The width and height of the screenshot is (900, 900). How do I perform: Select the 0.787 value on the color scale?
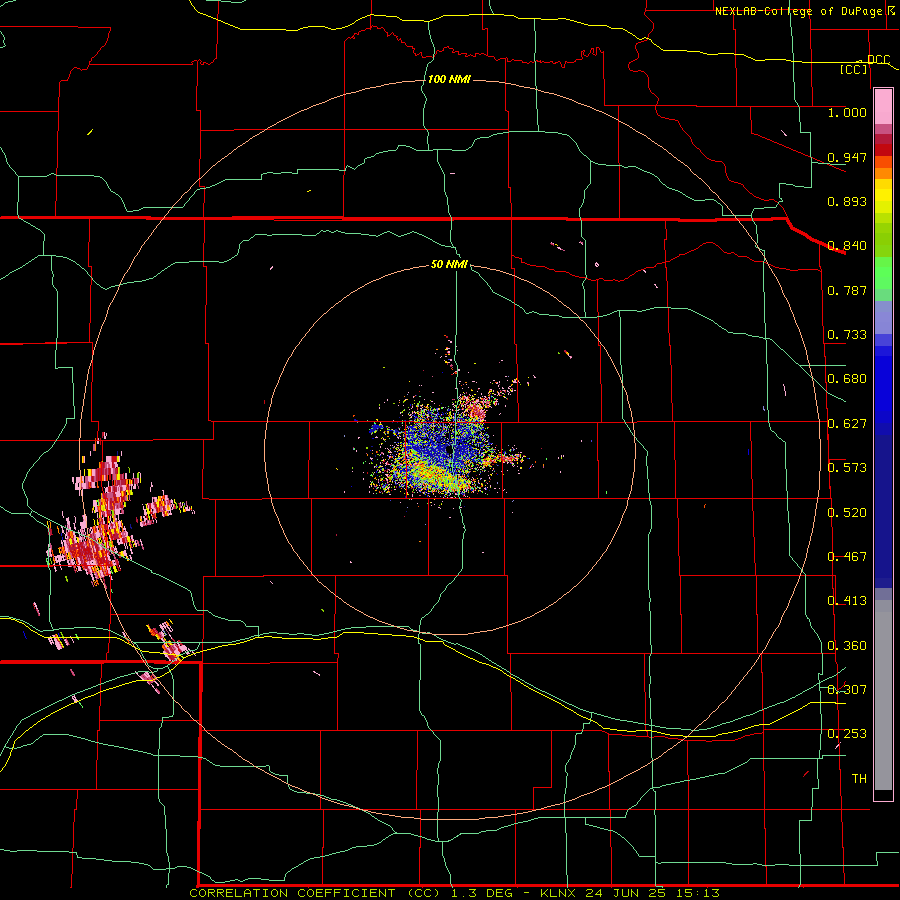click(x=847, y=290)
